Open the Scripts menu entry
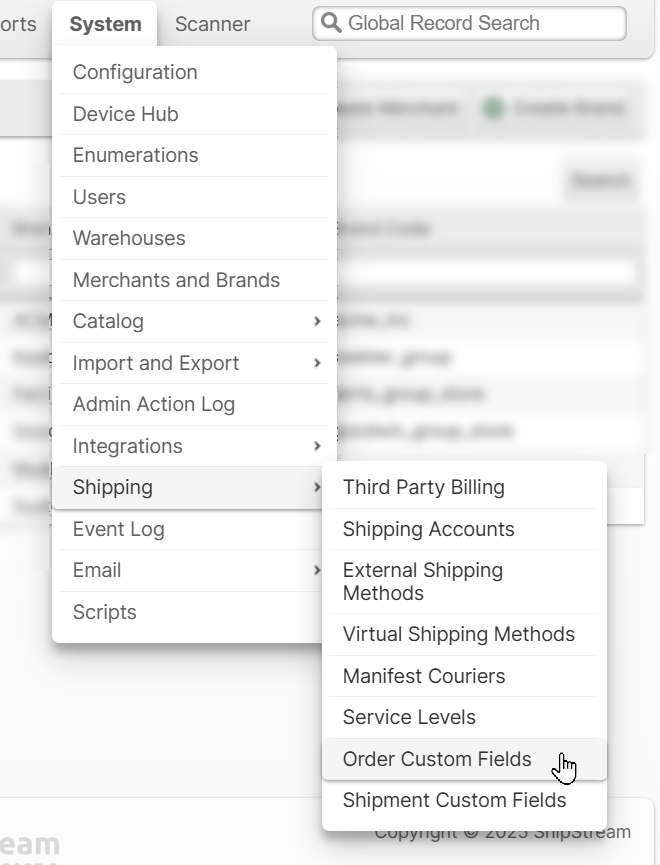The height and width of the screenshot is (865, 660). [x=104, y=612]
